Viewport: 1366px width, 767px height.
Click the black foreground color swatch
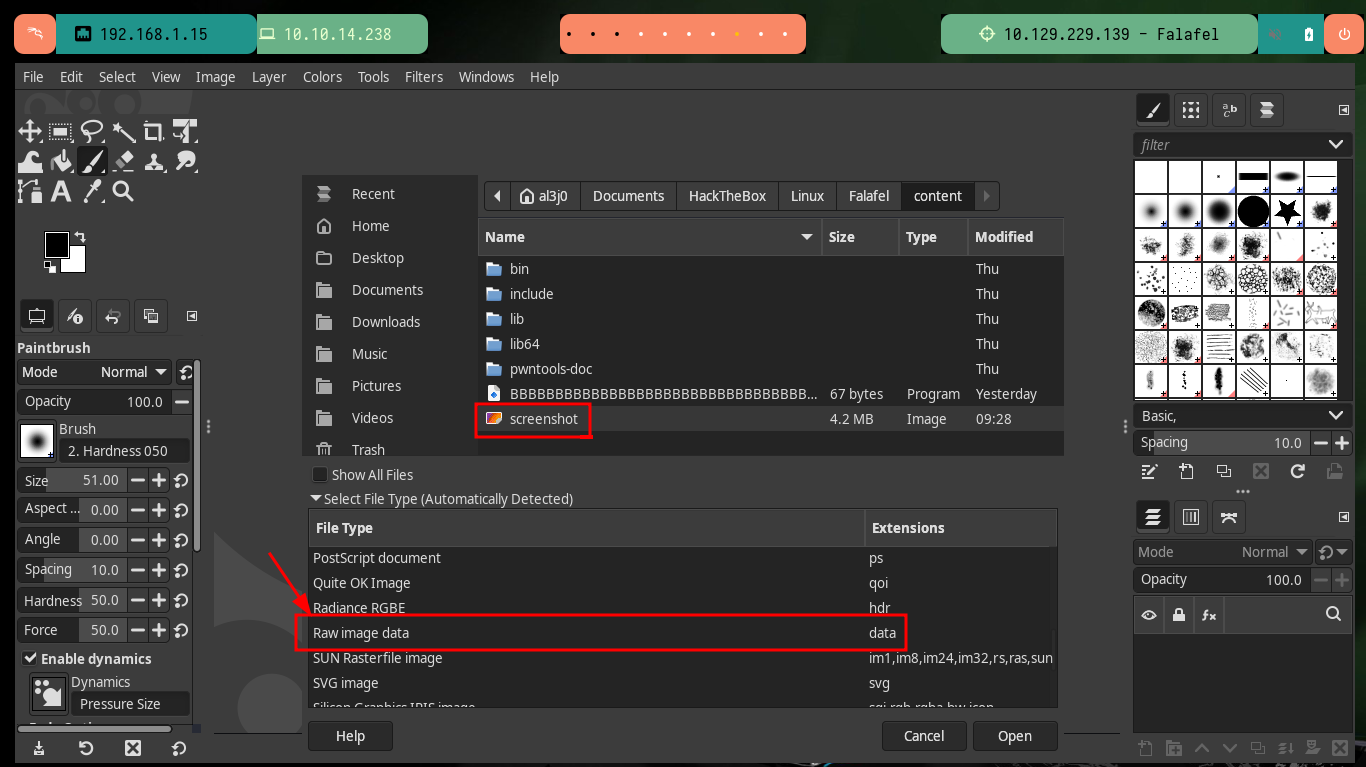point(56,244)
